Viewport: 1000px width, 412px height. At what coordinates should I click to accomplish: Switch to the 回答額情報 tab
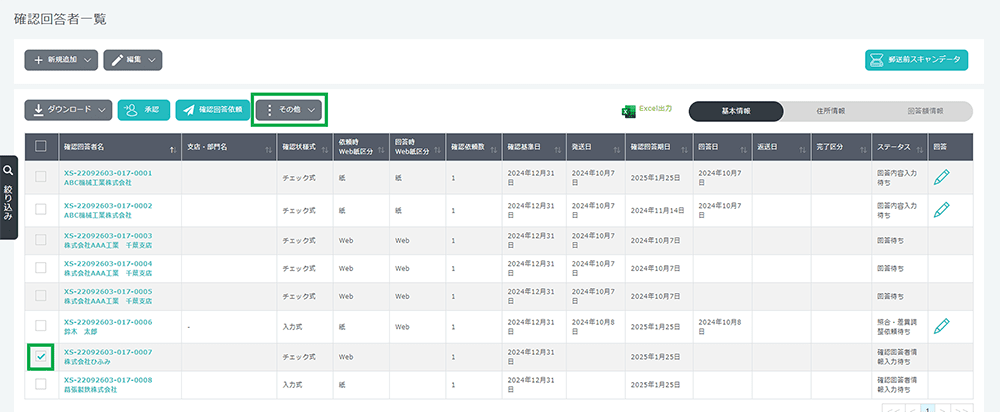pyautogui.click(x=924, y=111)
